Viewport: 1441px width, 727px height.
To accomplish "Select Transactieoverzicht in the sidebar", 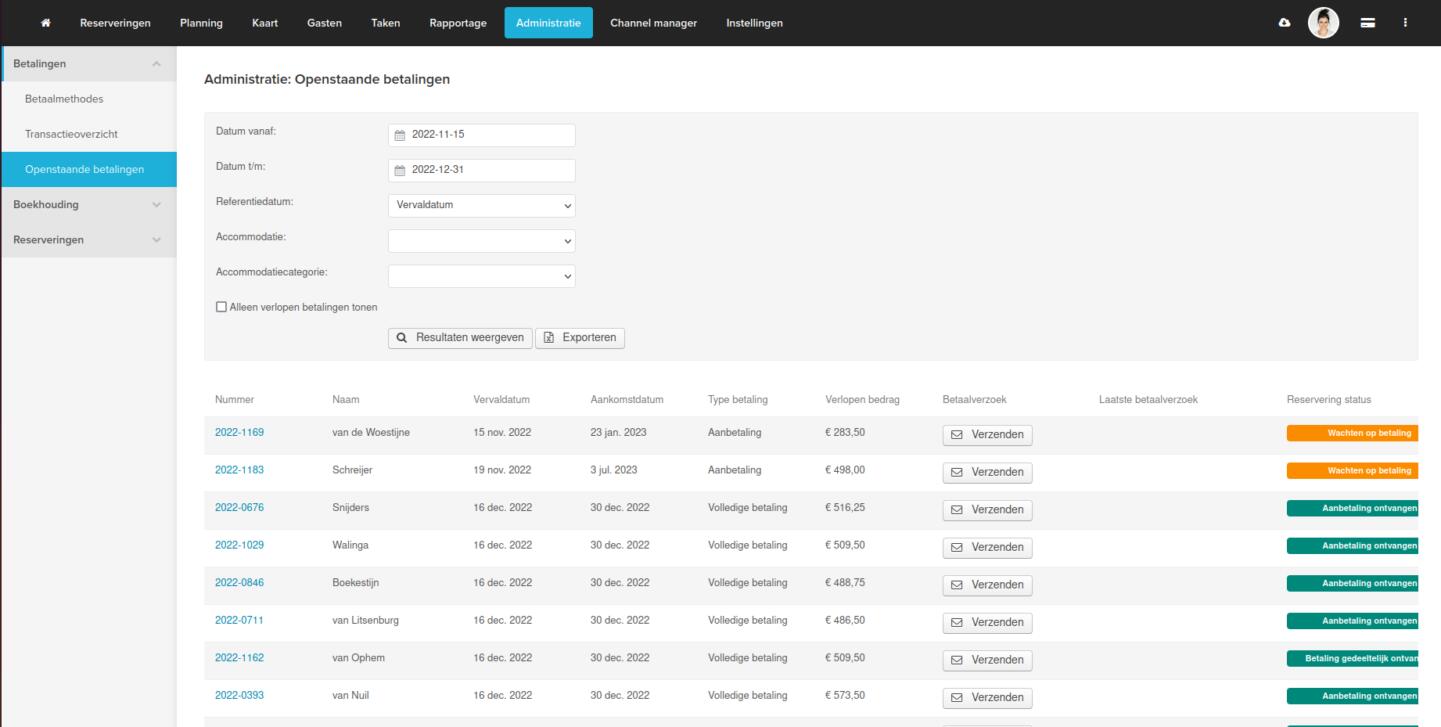I will 71,134.
